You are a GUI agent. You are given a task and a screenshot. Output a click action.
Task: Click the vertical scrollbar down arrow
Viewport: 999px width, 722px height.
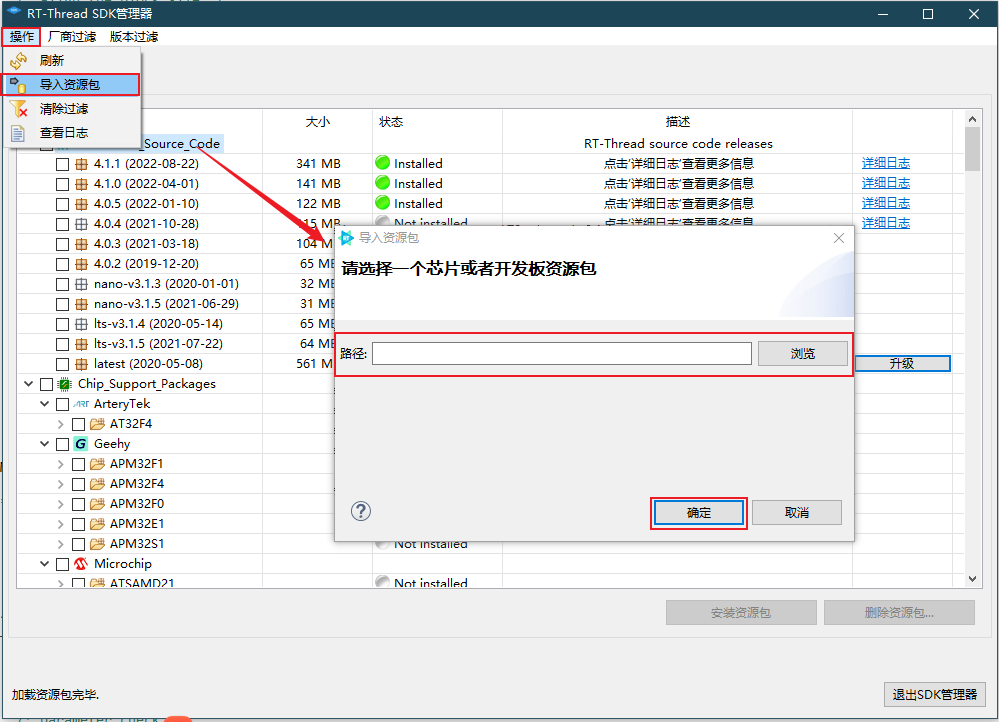972,579
